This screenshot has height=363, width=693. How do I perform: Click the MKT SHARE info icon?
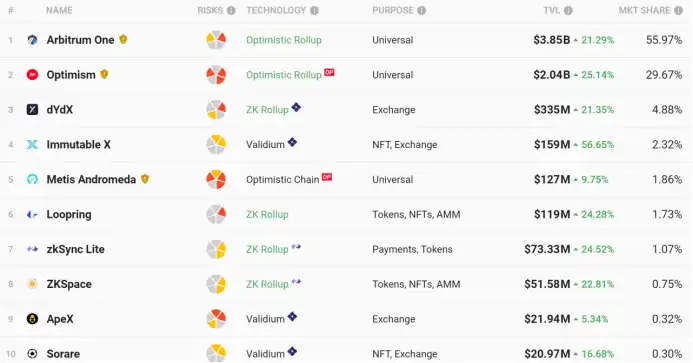point(678,11)
